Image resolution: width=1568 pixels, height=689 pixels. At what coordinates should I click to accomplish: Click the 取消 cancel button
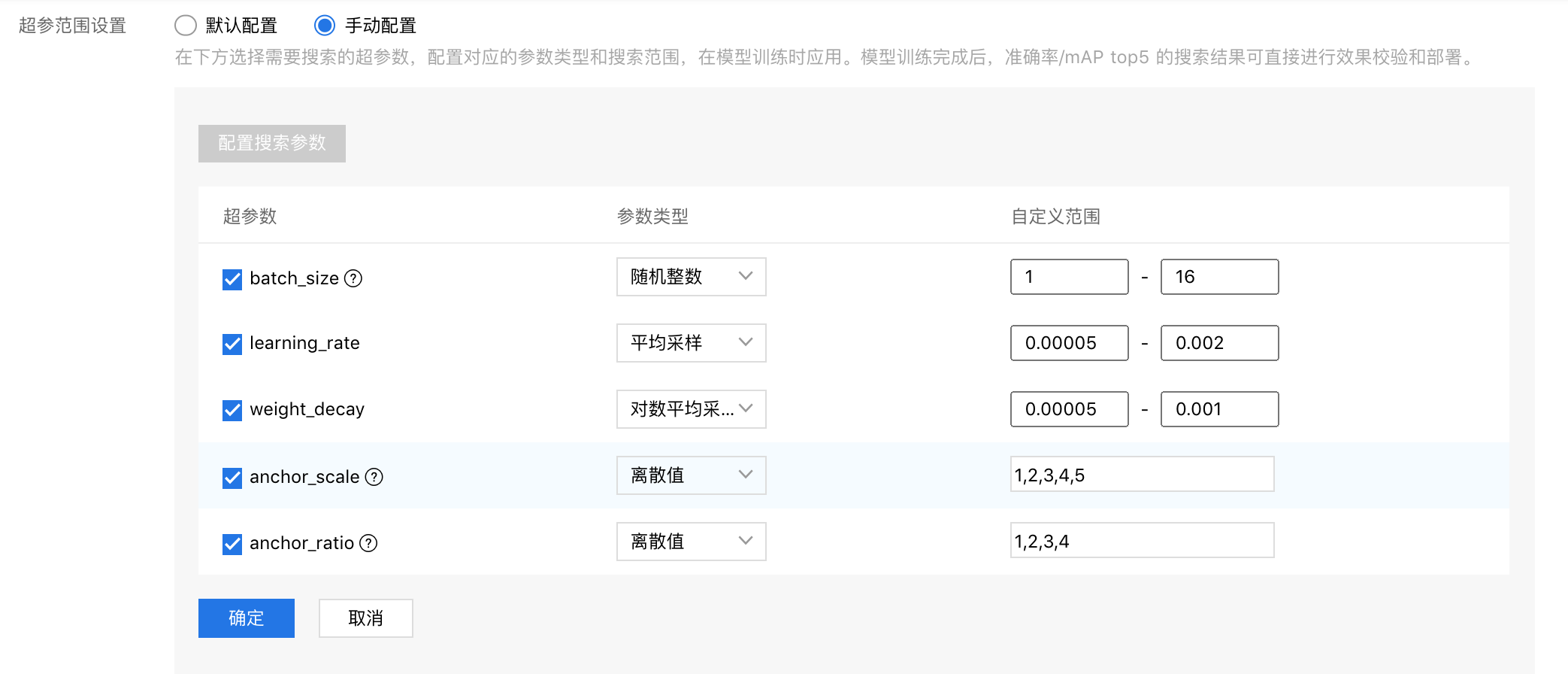coord(366,618)
